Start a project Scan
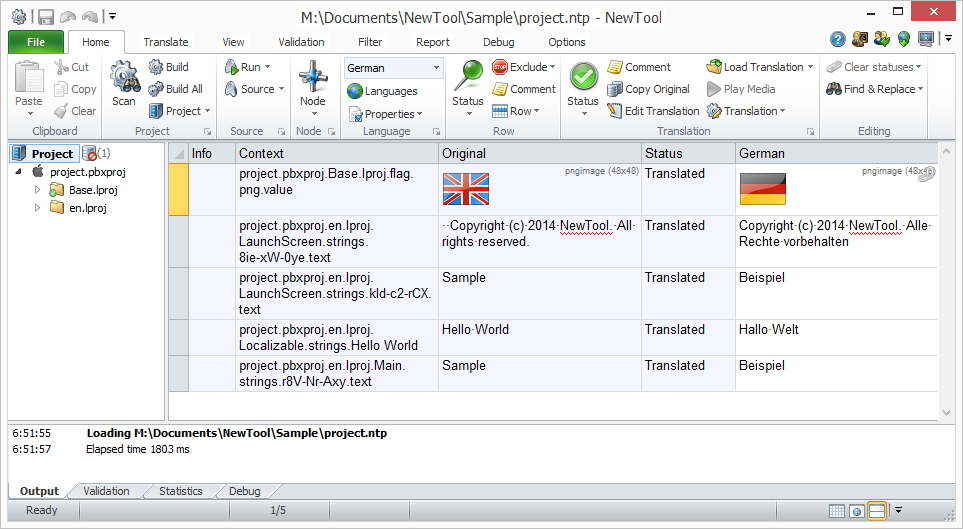Viewport: 963px width, 529px height. 124,84
